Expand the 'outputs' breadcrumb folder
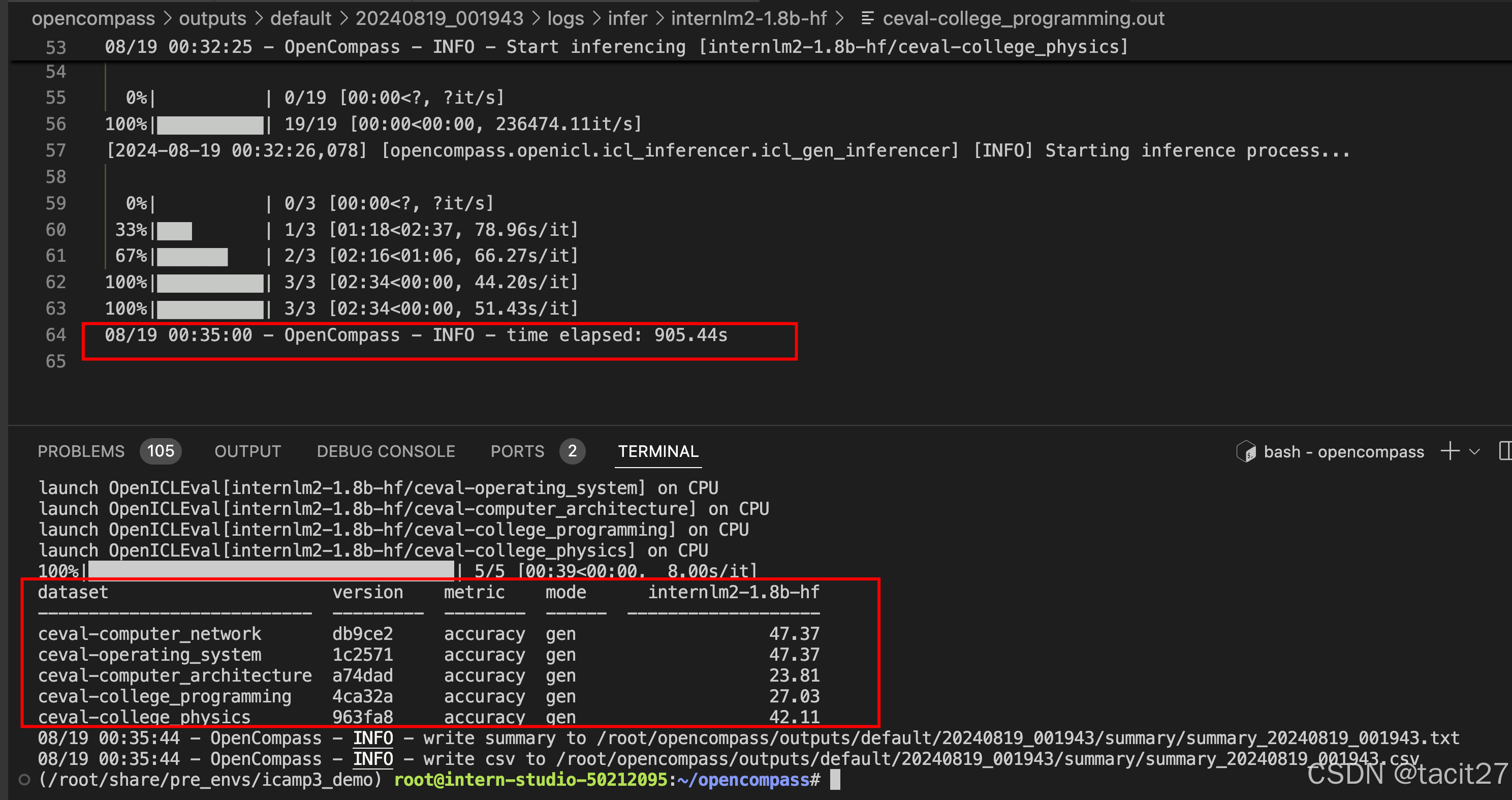 point(212,18)
